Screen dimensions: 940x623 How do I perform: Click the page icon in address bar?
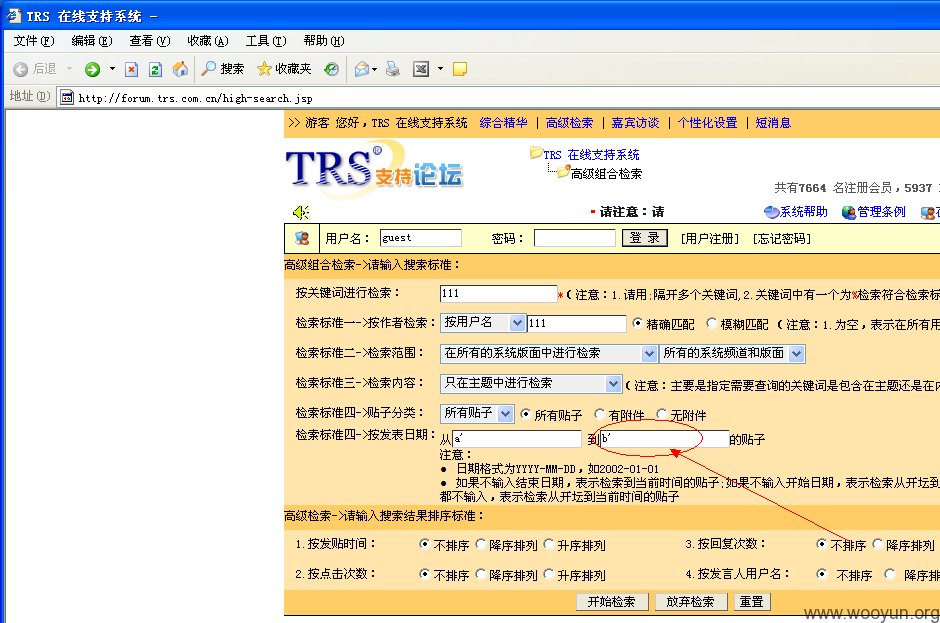(67, 98)
